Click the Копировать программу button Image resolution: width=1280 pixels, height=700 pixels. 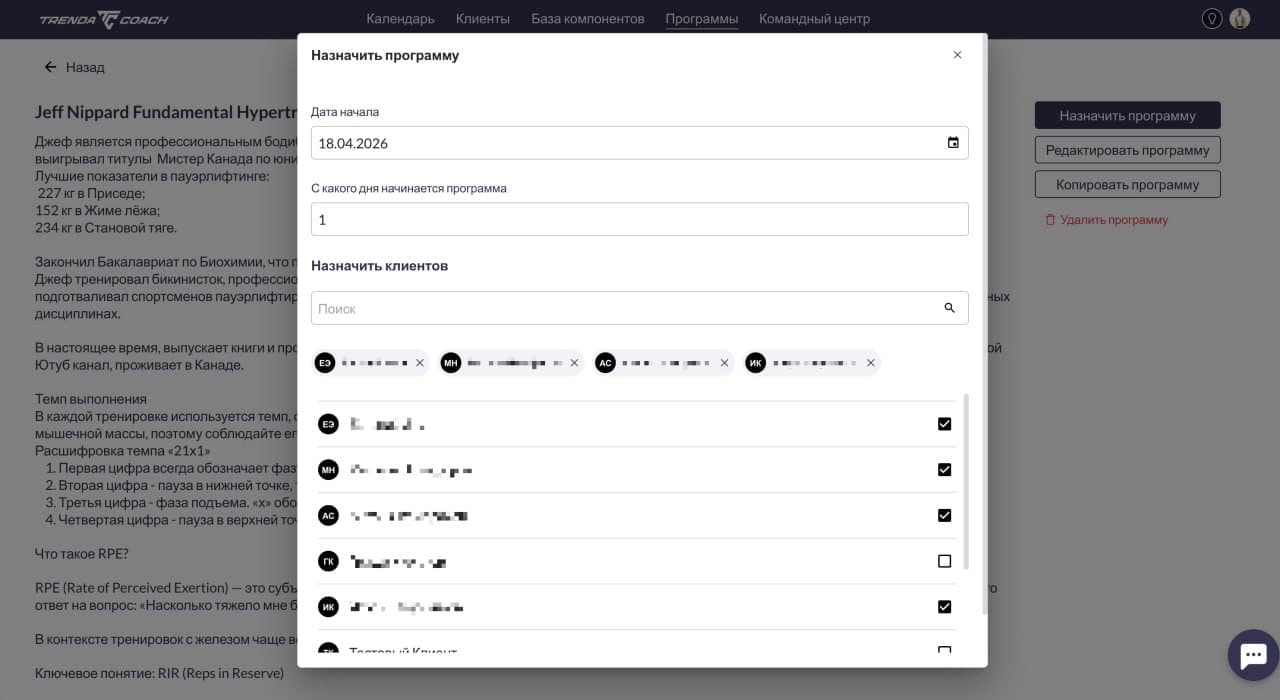point(1127,183)
